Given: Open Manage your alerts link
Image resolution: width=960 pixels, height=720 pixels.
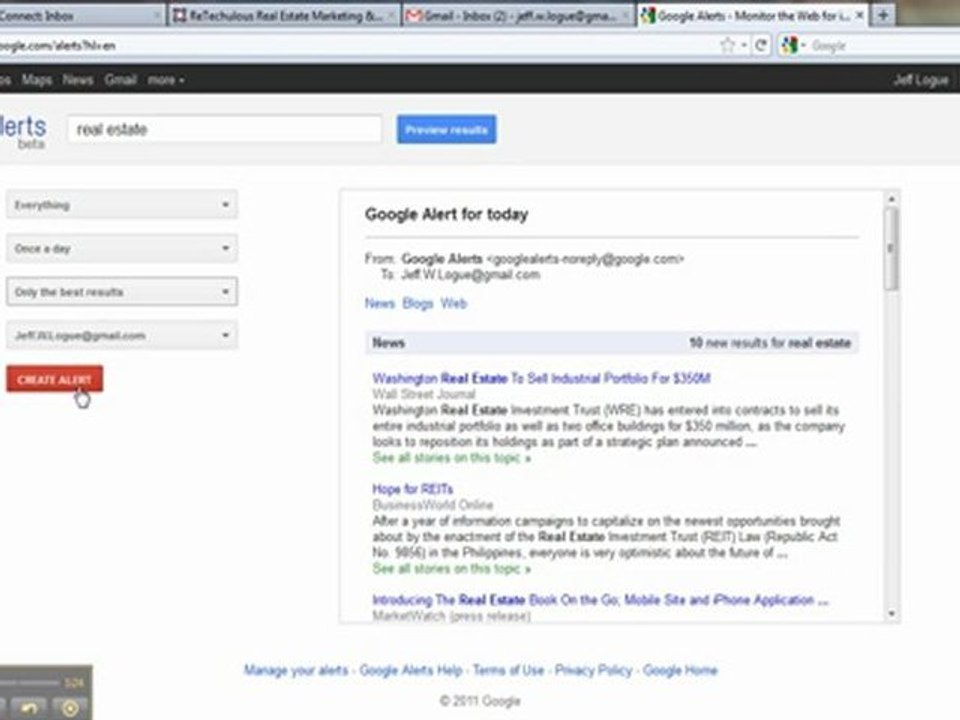Looking at the screenshot, I should [x=296, y=670].
